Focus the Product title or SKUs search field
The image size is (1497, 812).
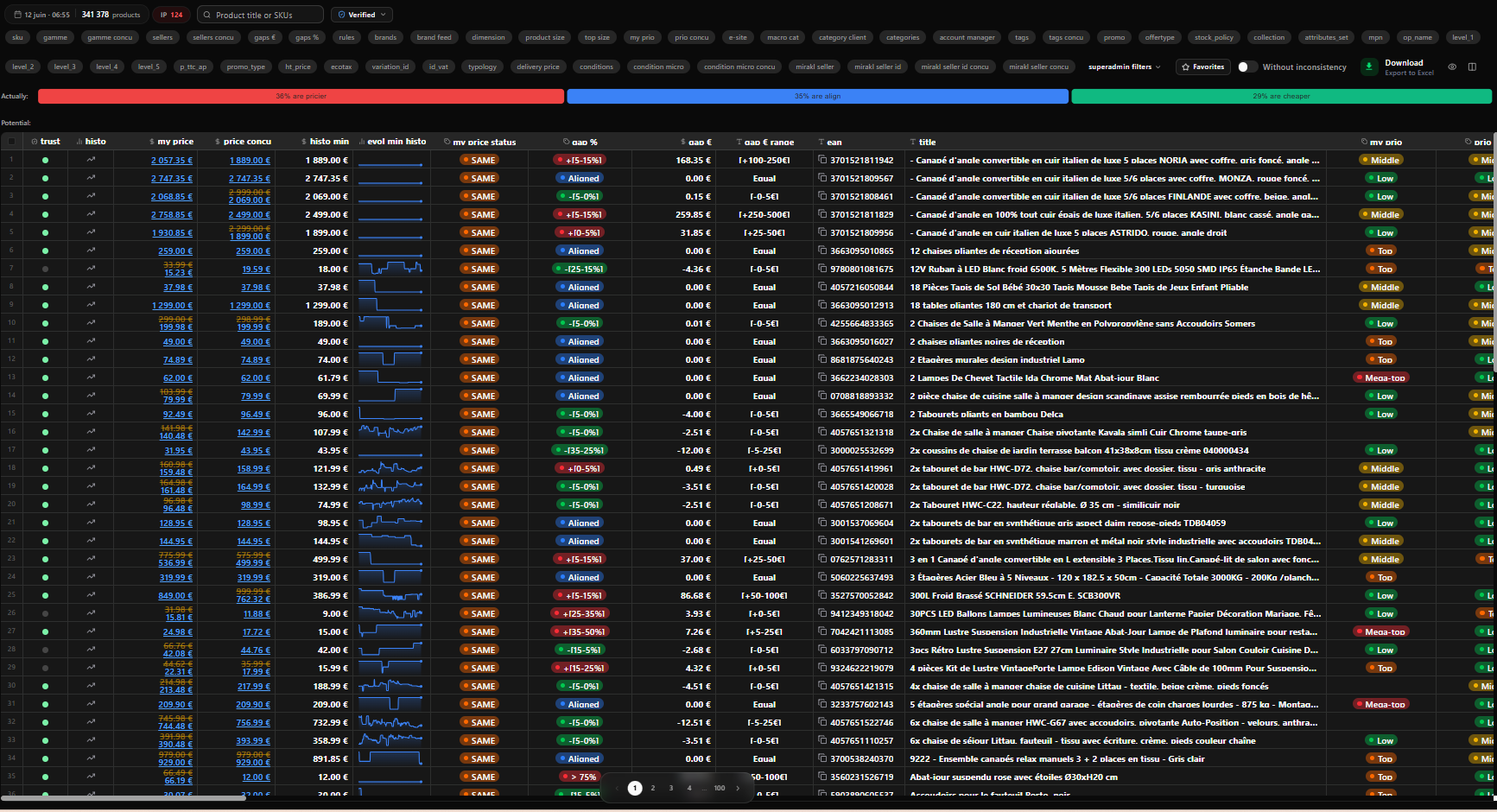tap(260, 15)
